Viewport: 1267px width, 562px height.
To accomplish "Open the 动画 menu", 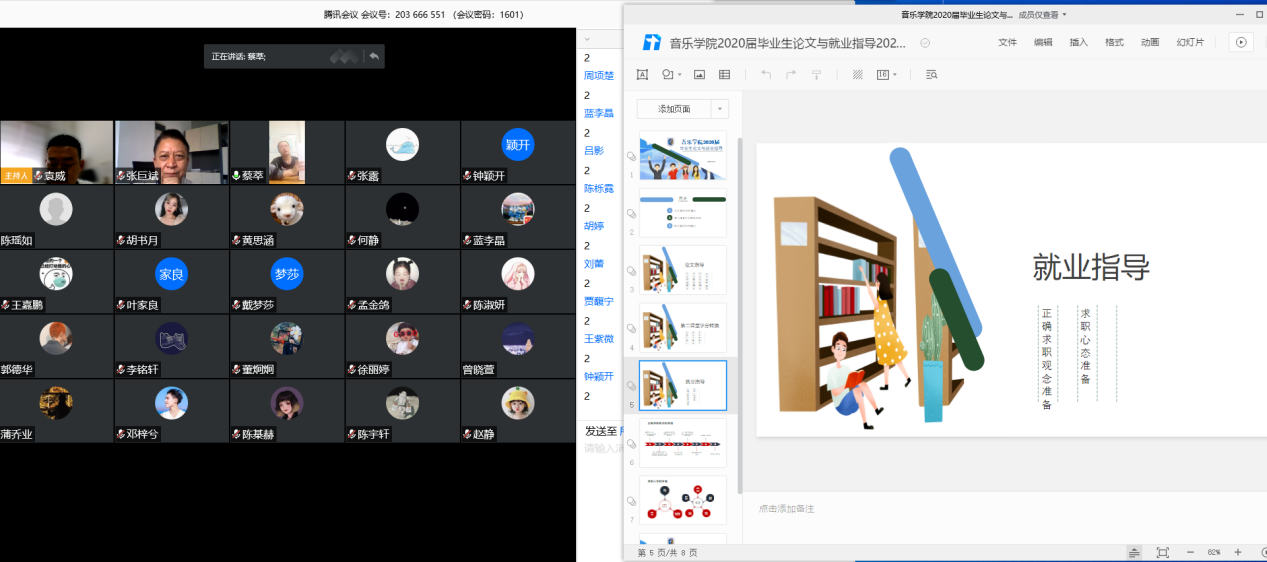I will [x=1150, y=42].
